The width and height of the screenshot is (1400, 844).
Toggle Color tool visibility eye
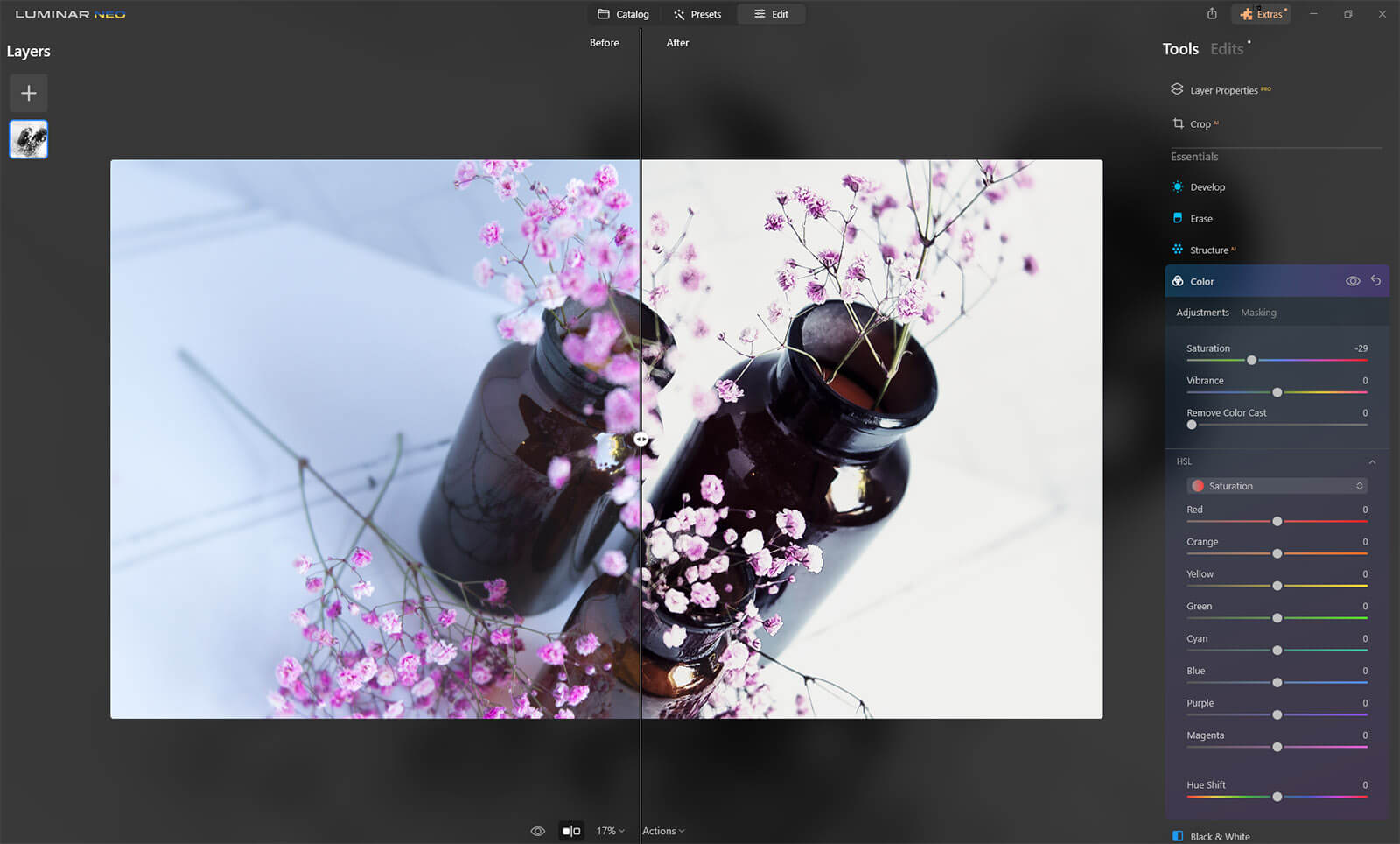[x=1353, y=281]
